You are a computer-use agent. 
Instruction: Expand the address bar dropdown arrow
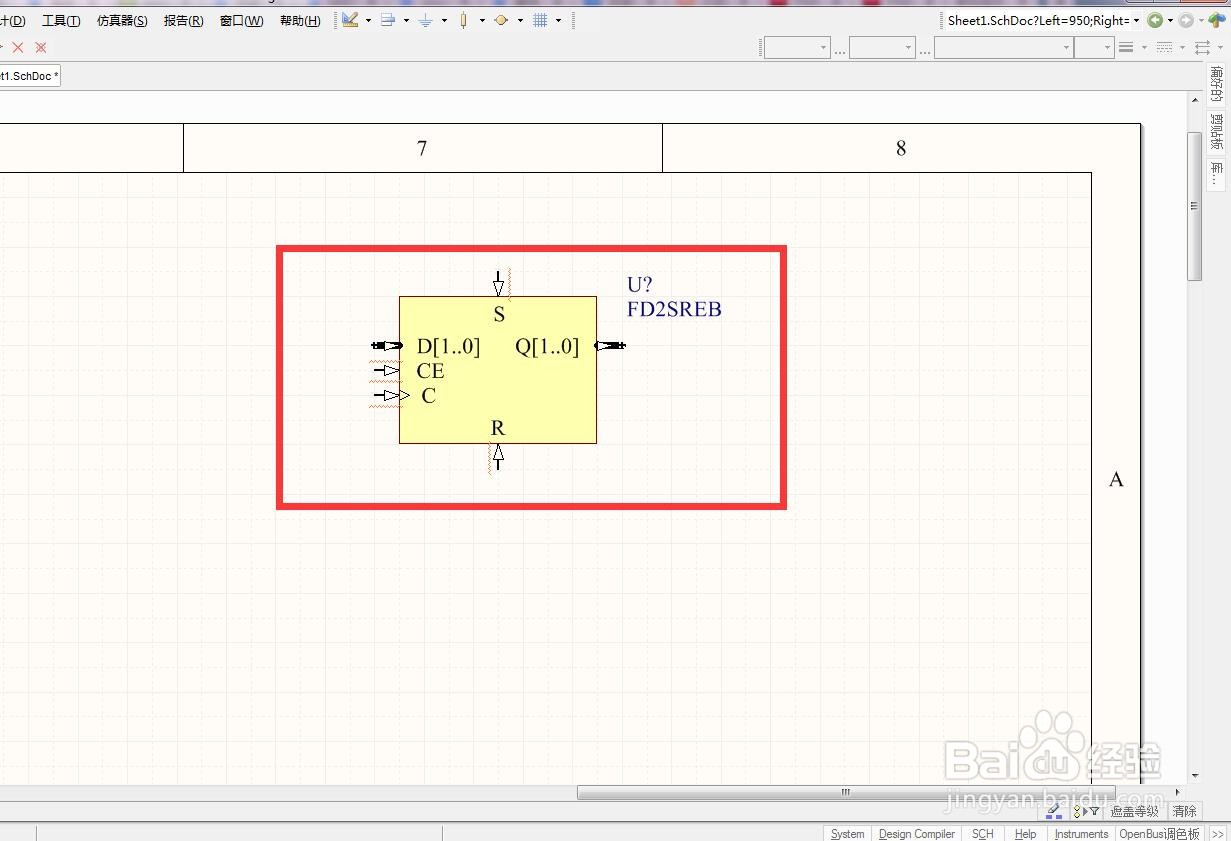(1137, 21)
